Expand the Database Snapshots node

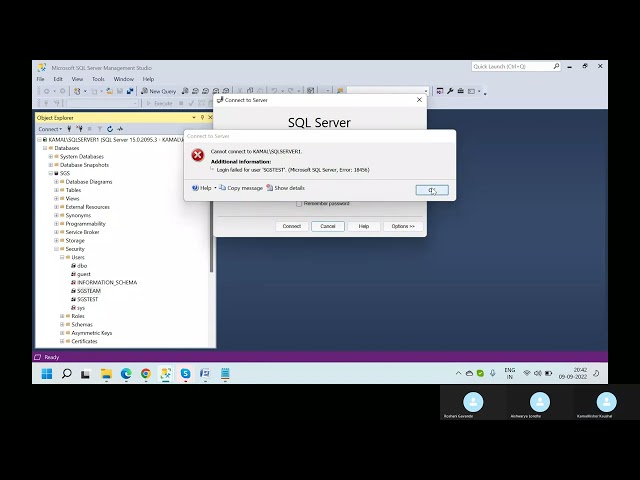(x=51, y=165)
